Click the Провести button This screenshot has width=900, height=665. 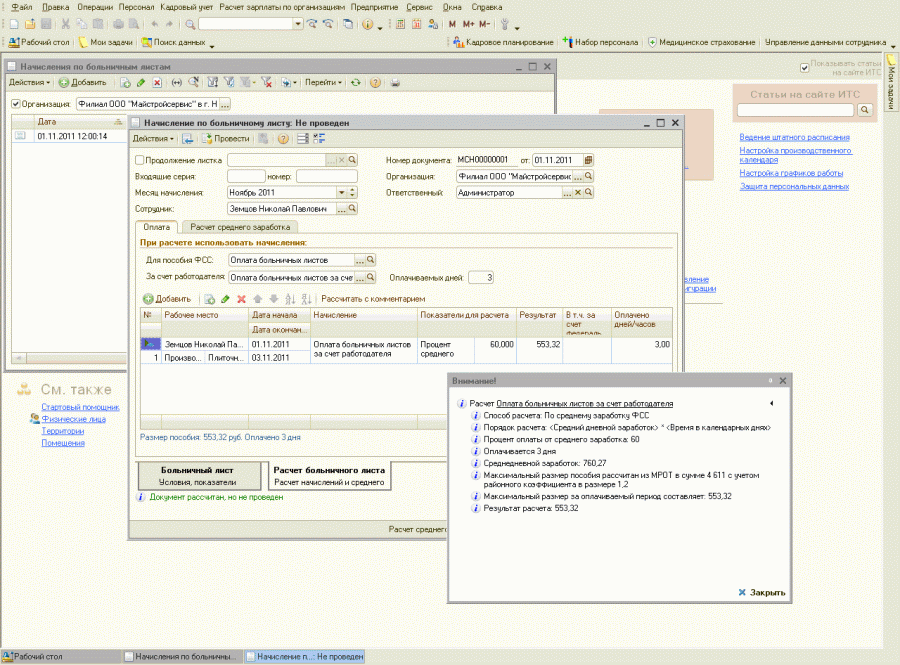tap(225, 139)
